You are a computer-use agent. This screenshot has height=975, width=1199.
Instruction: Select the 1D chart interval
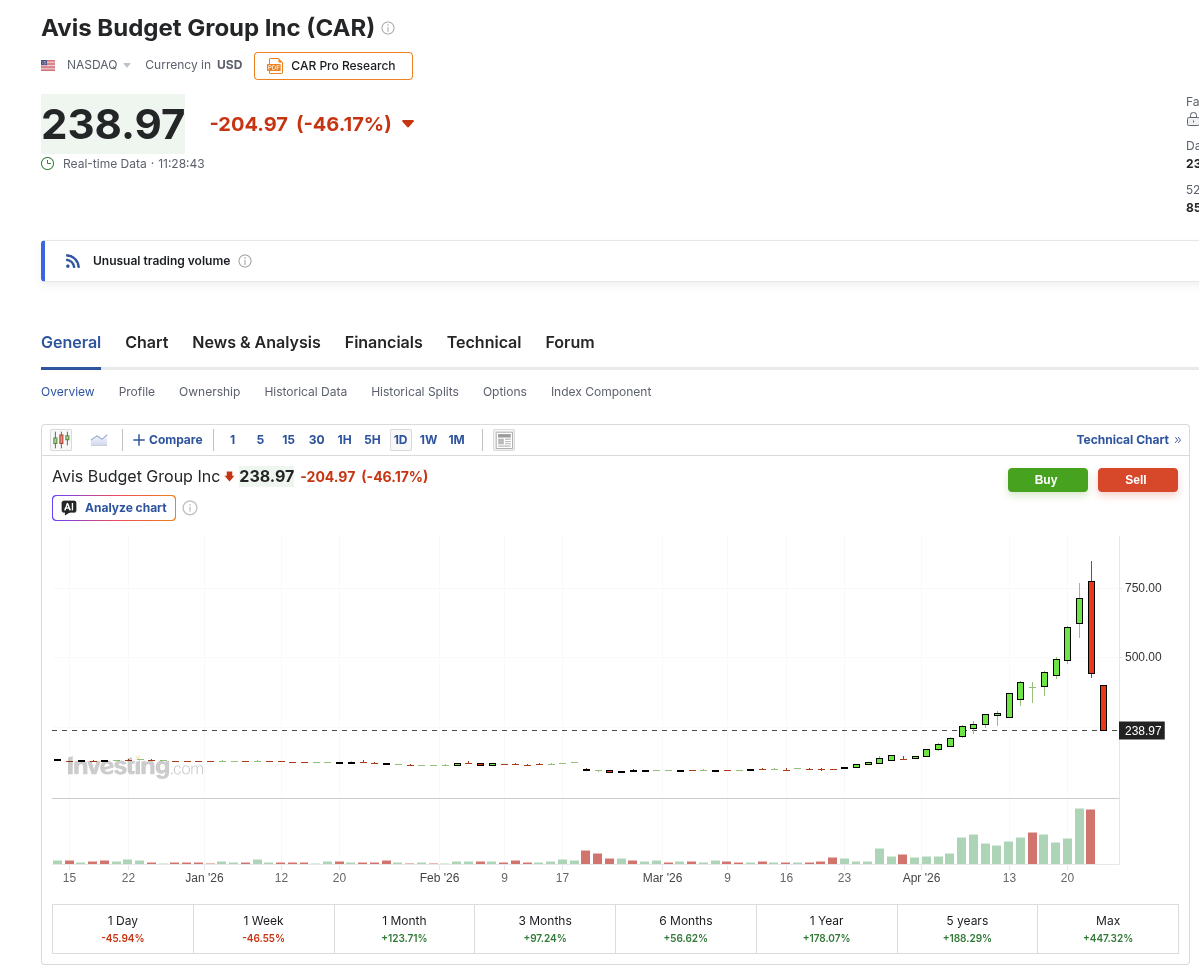(x=401, y=440)
